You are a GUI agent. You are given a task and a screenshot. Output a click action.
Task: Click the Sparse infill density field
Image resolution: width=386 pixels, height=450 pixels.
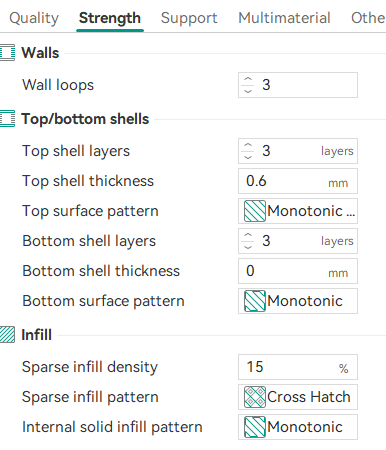[x=298, y=367]
